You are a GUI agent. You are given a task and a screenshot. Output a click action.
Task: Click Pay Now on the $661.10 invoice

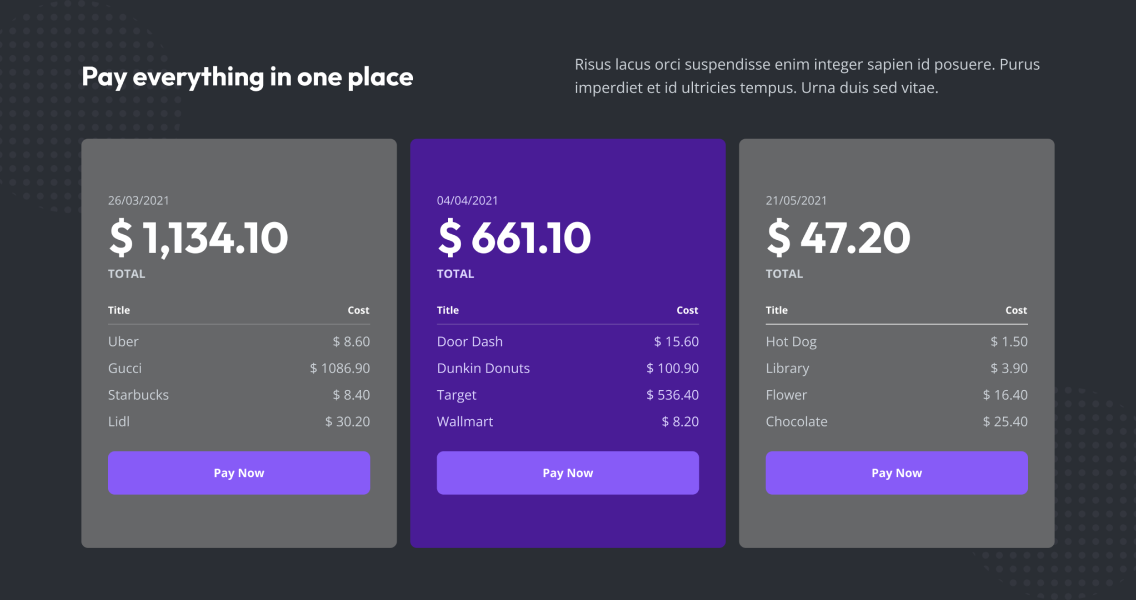pos(567,472)
